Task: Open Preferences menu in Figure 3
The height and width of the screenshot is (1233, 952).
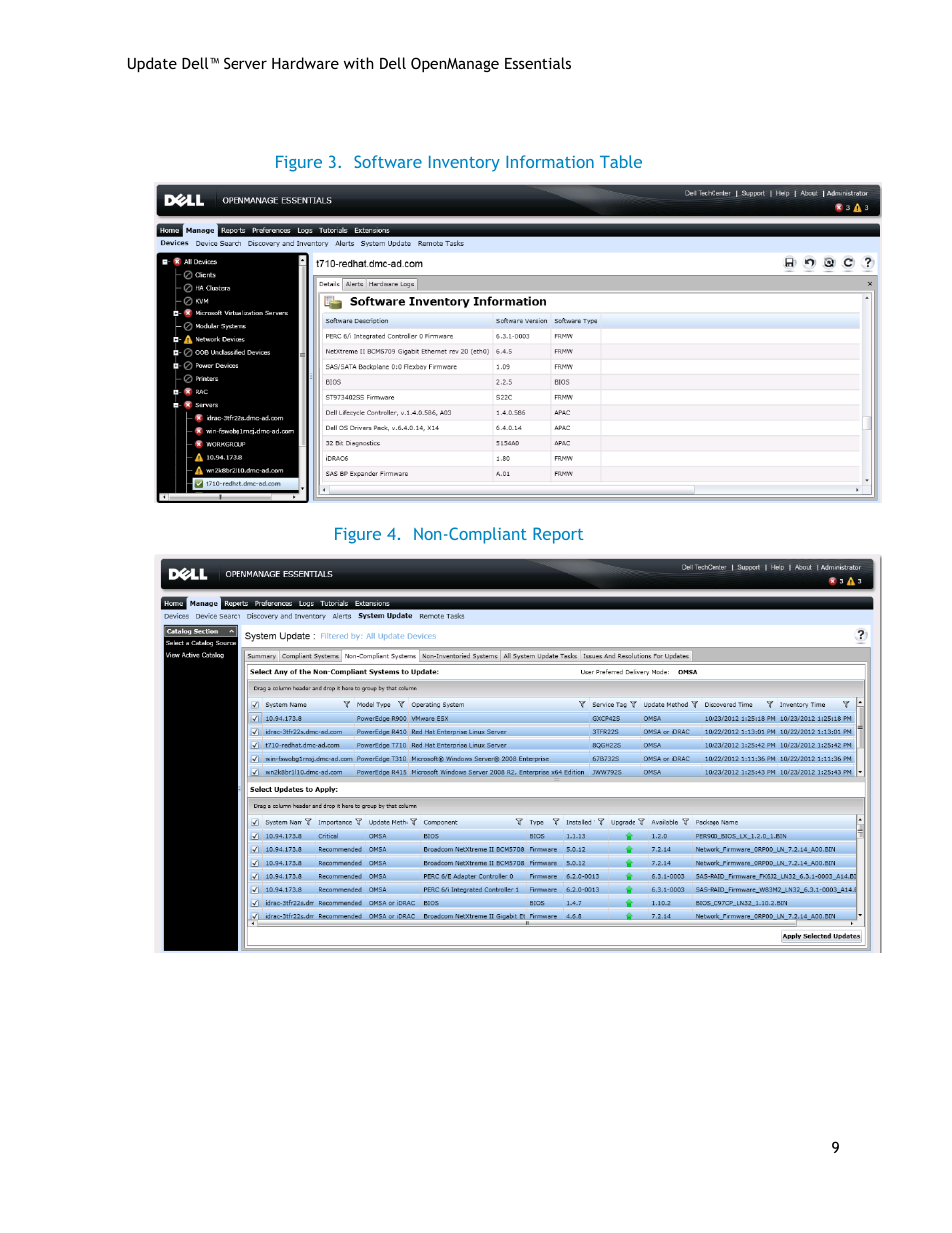Action: tap(271, 230)
